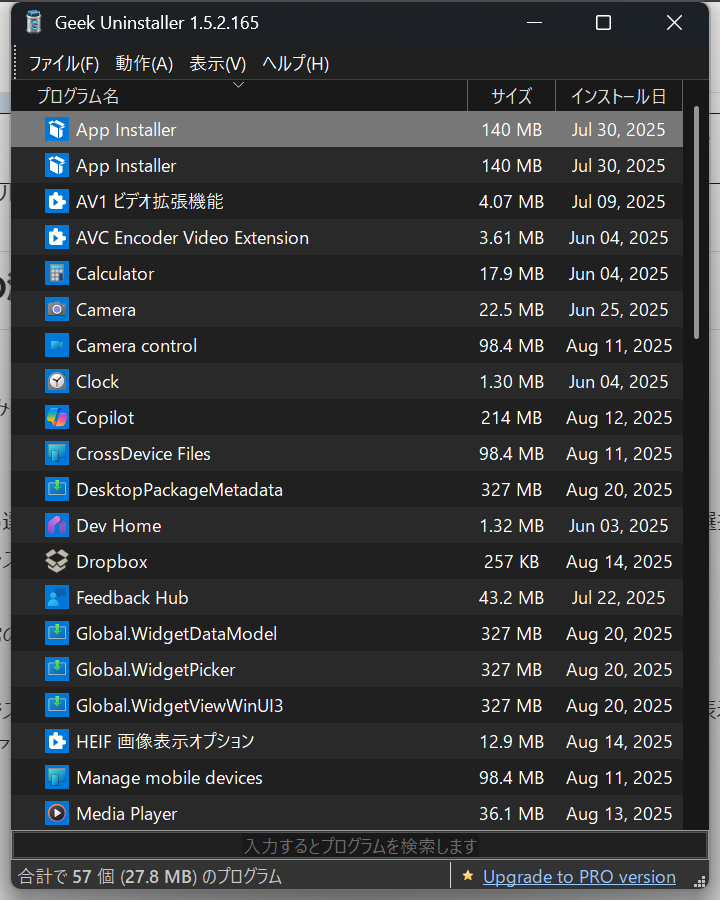The width and height of the screenshot is (720, 900).
Task: Maximize the Geek Uninstaller window
Action: click(603, 22)
